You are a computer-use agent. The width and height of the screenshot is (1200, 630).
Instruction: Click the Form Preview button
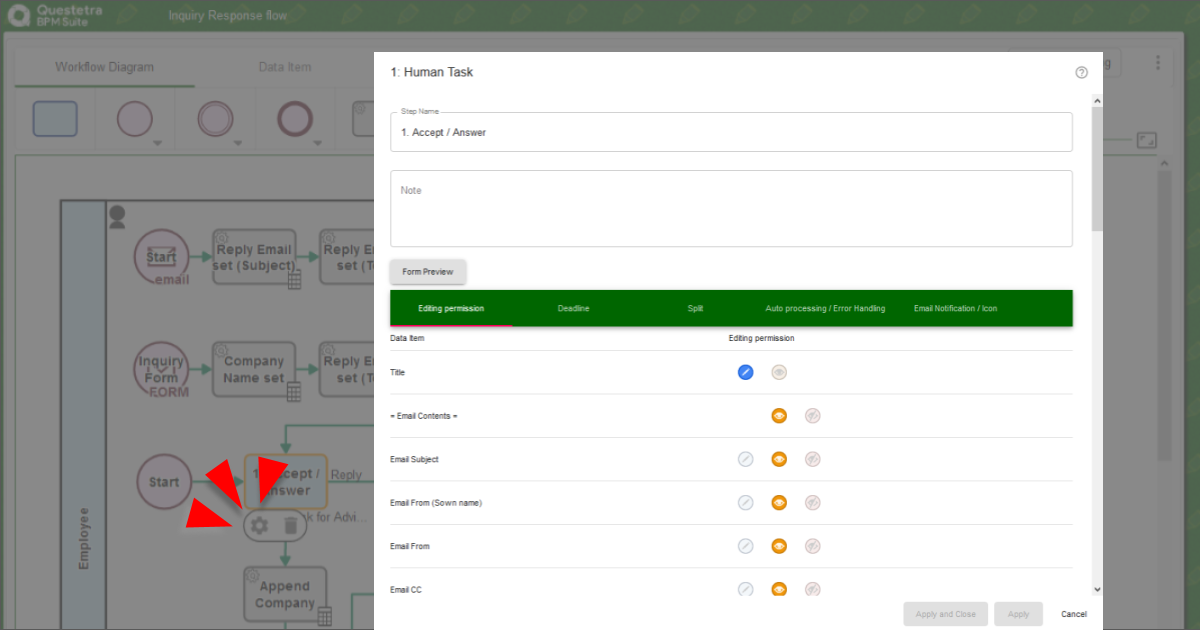(x=428, y=272)
